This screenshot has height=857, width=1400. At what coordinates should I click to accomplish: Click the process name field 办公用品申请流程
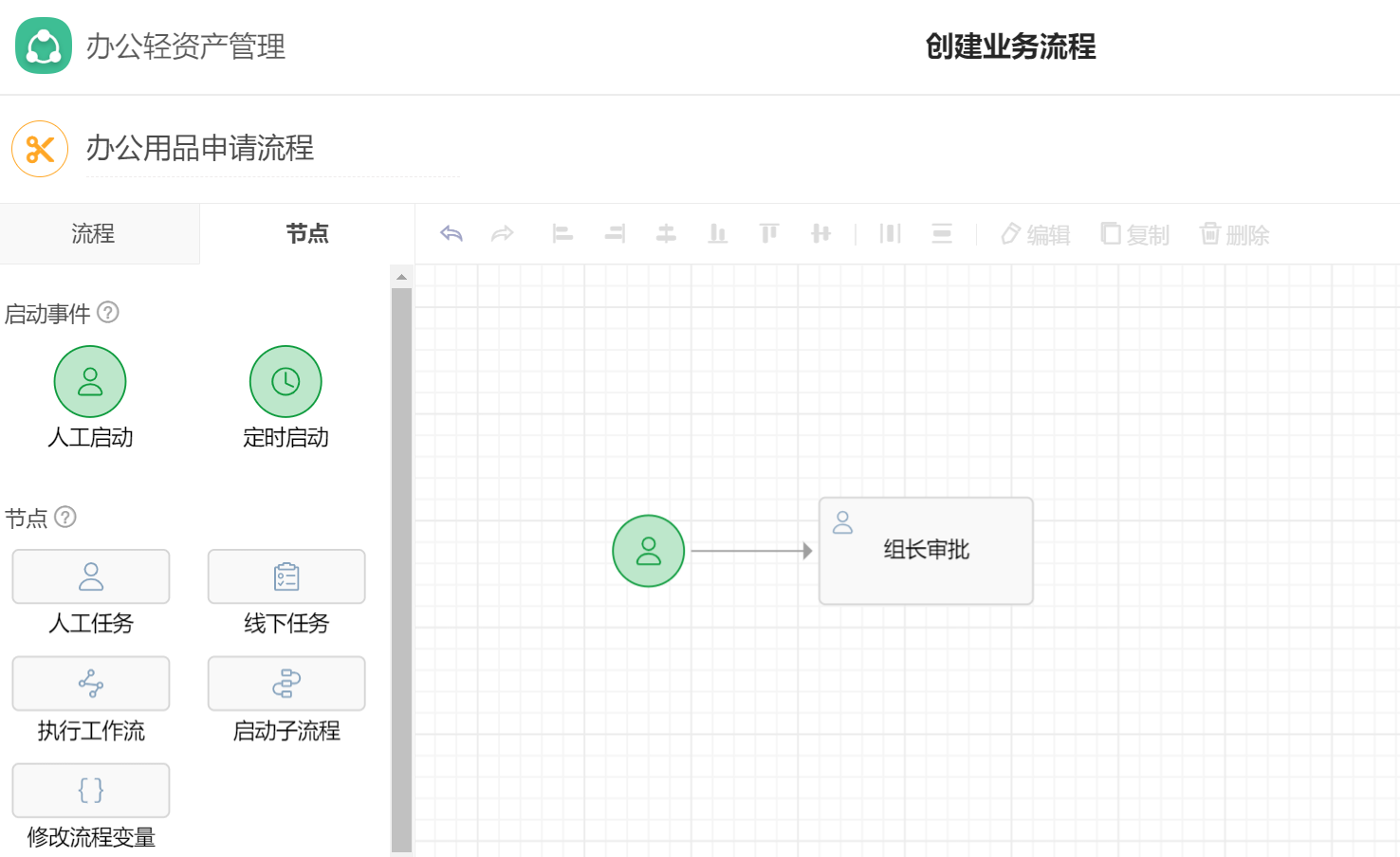272,148
